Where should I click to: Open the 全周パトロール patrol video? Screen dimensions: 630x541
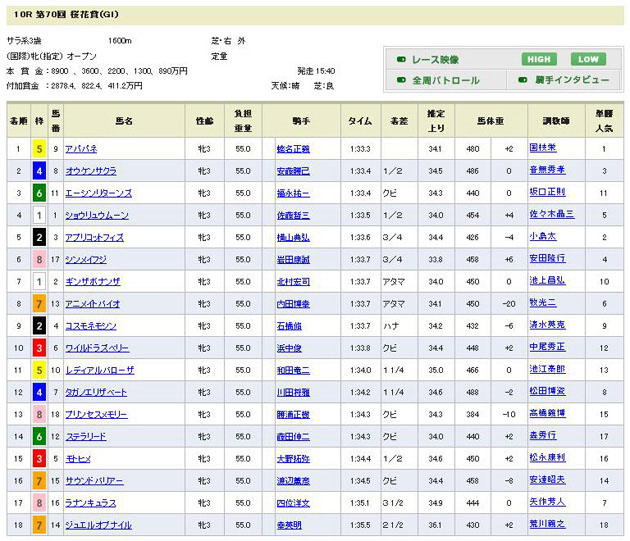444,80
